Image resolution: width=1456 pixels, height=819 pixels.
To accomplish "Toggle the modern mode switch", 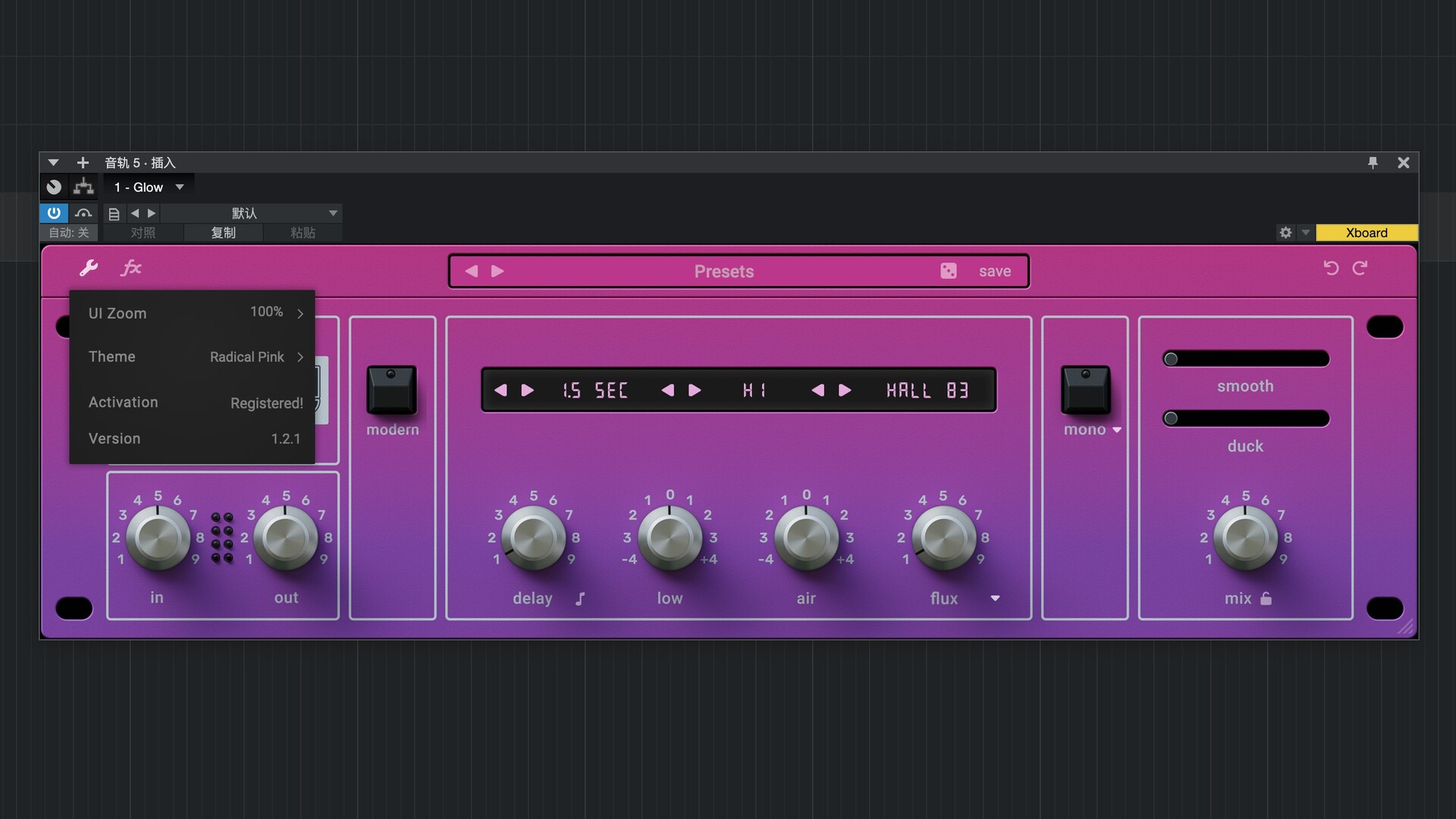I will [x=391, y=390].
